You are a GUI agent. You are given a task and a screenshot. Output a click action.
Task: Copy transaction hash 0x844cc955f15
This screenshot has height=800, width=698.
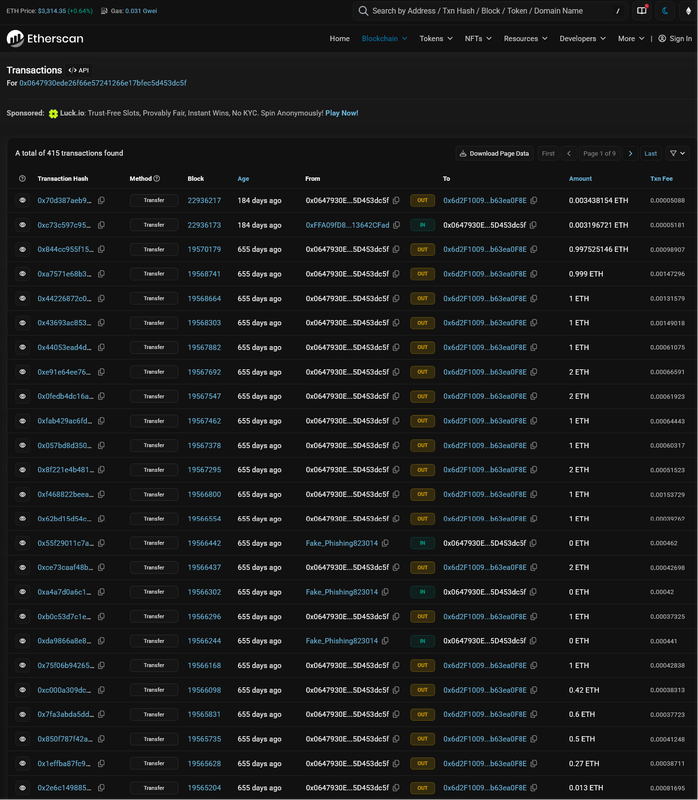(x=102, y=249)
